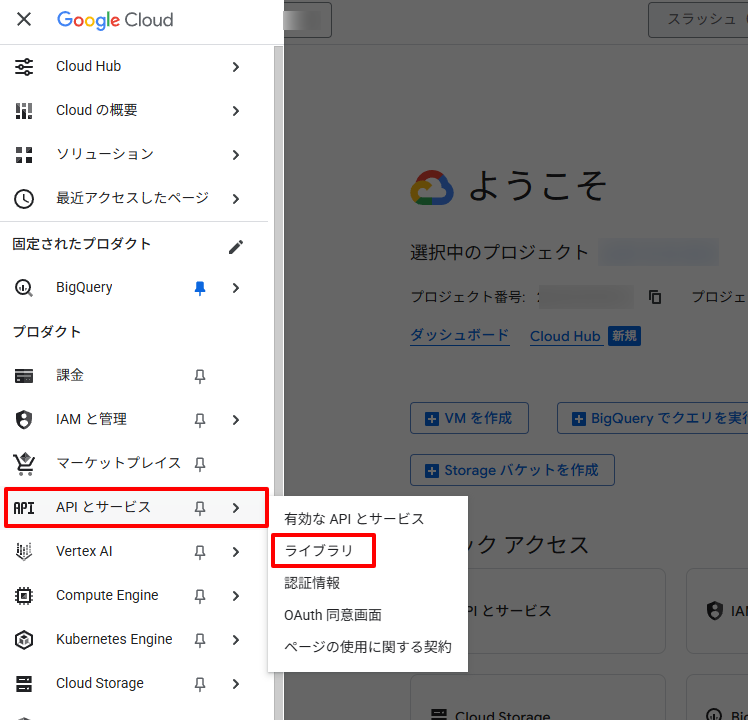Click the BigQuery magnifier icon
This screenshot has width=748, height=720.
click(x=24, y=288)
